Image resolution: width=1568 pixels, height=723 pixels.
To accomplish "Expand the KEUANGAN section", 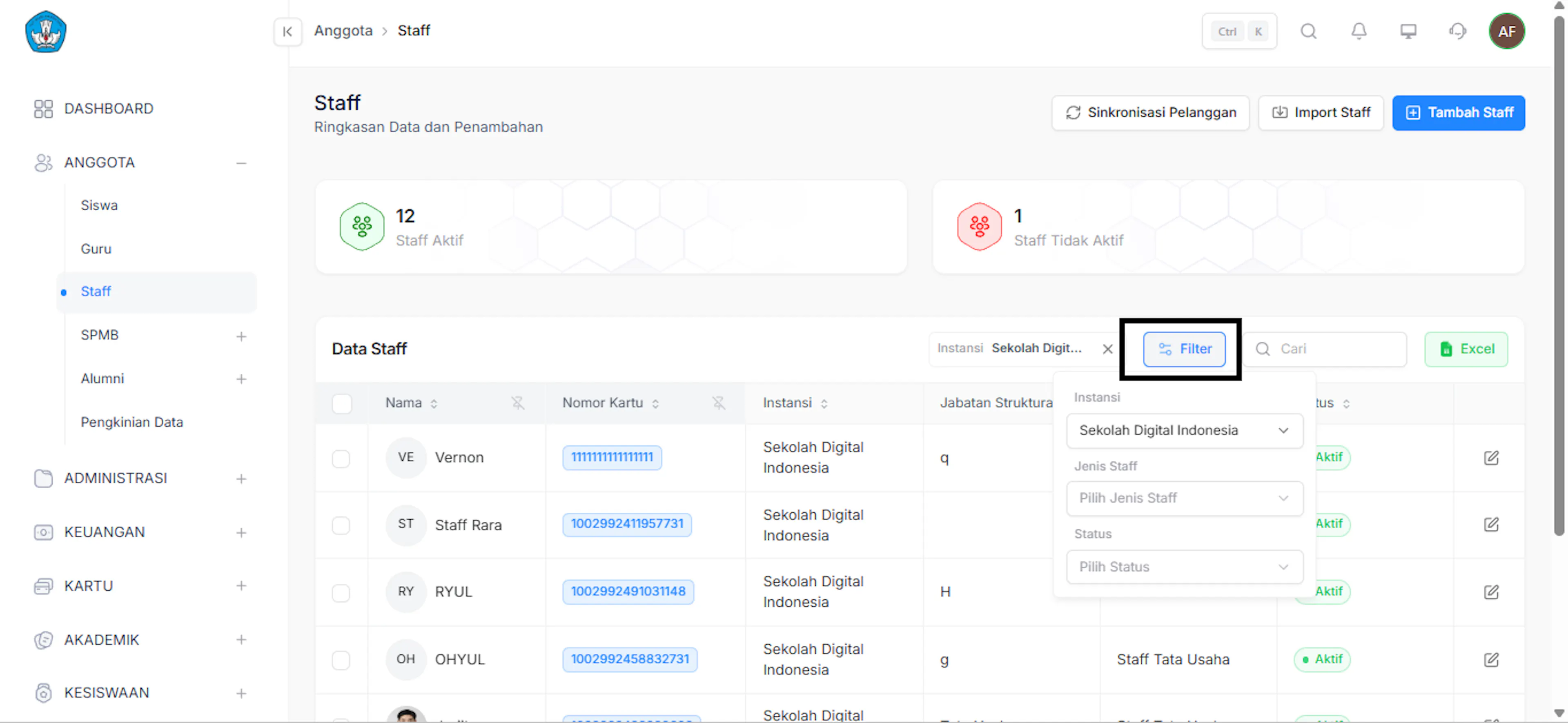I will coord(241,532).
